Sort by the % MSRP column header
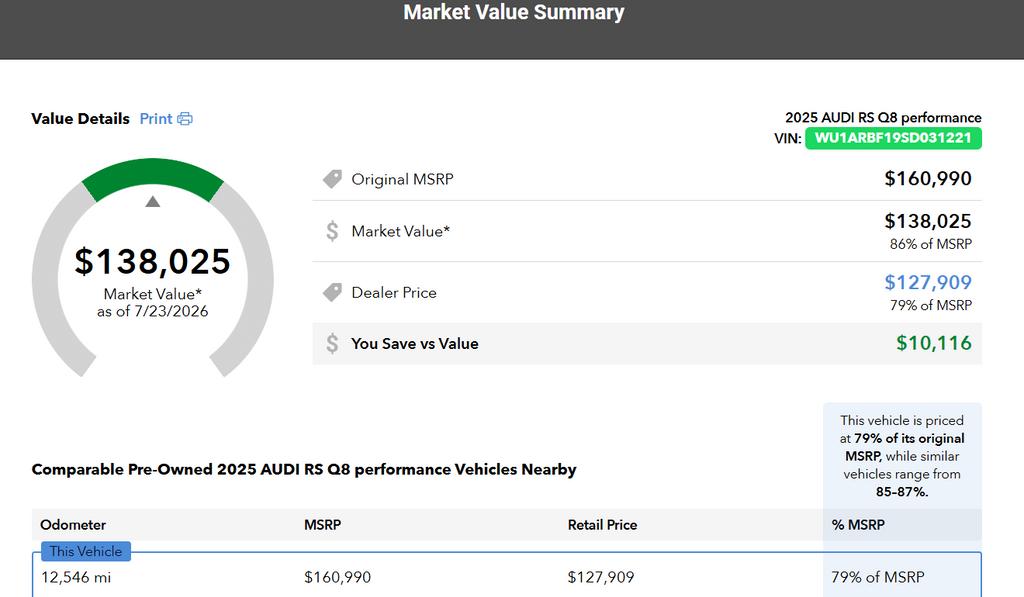Image resolution: width=1024 pixels, height=597 pixels. (x=858, y=525)
